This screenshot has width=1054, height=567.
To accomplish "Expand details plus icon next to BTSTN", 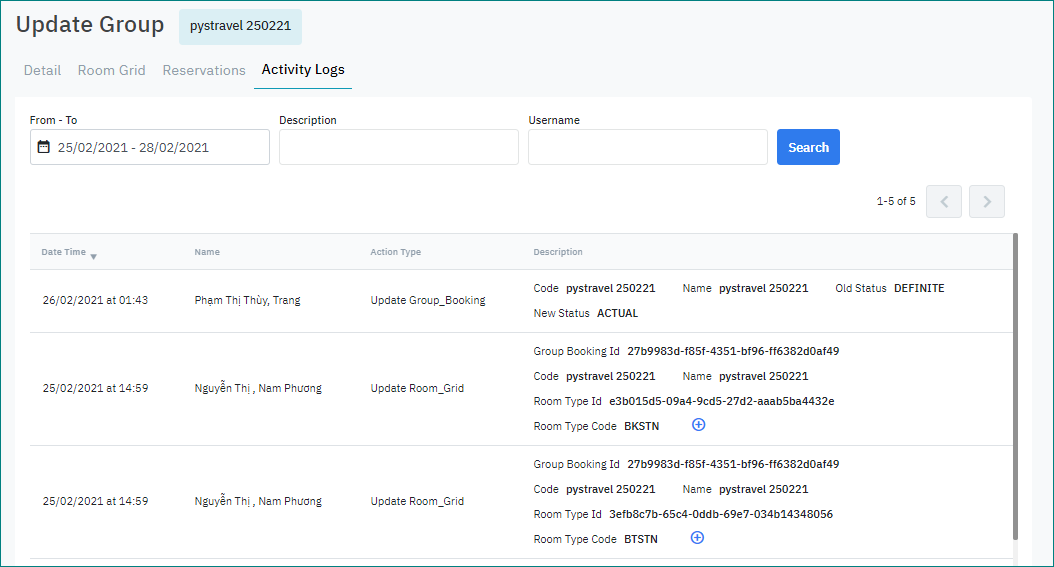I will coord(698,538).
